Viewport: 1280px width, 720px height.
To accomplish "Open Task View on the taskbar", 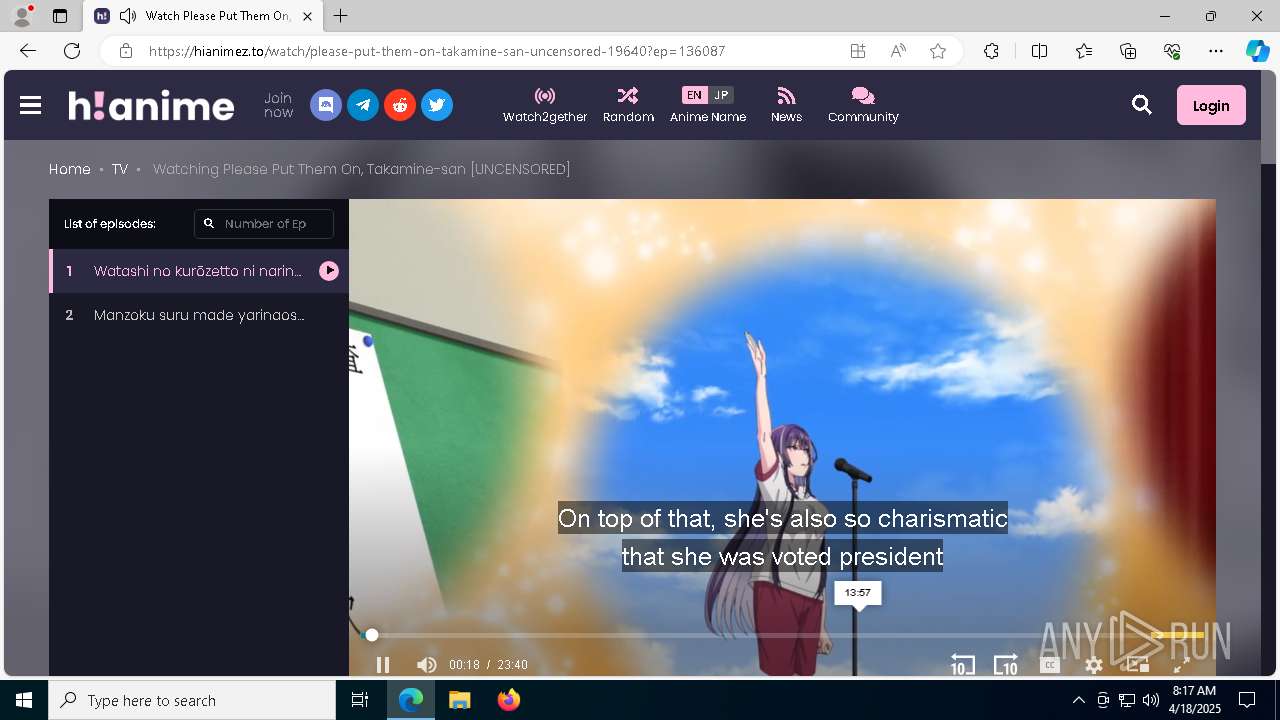I will coord(360,700).
